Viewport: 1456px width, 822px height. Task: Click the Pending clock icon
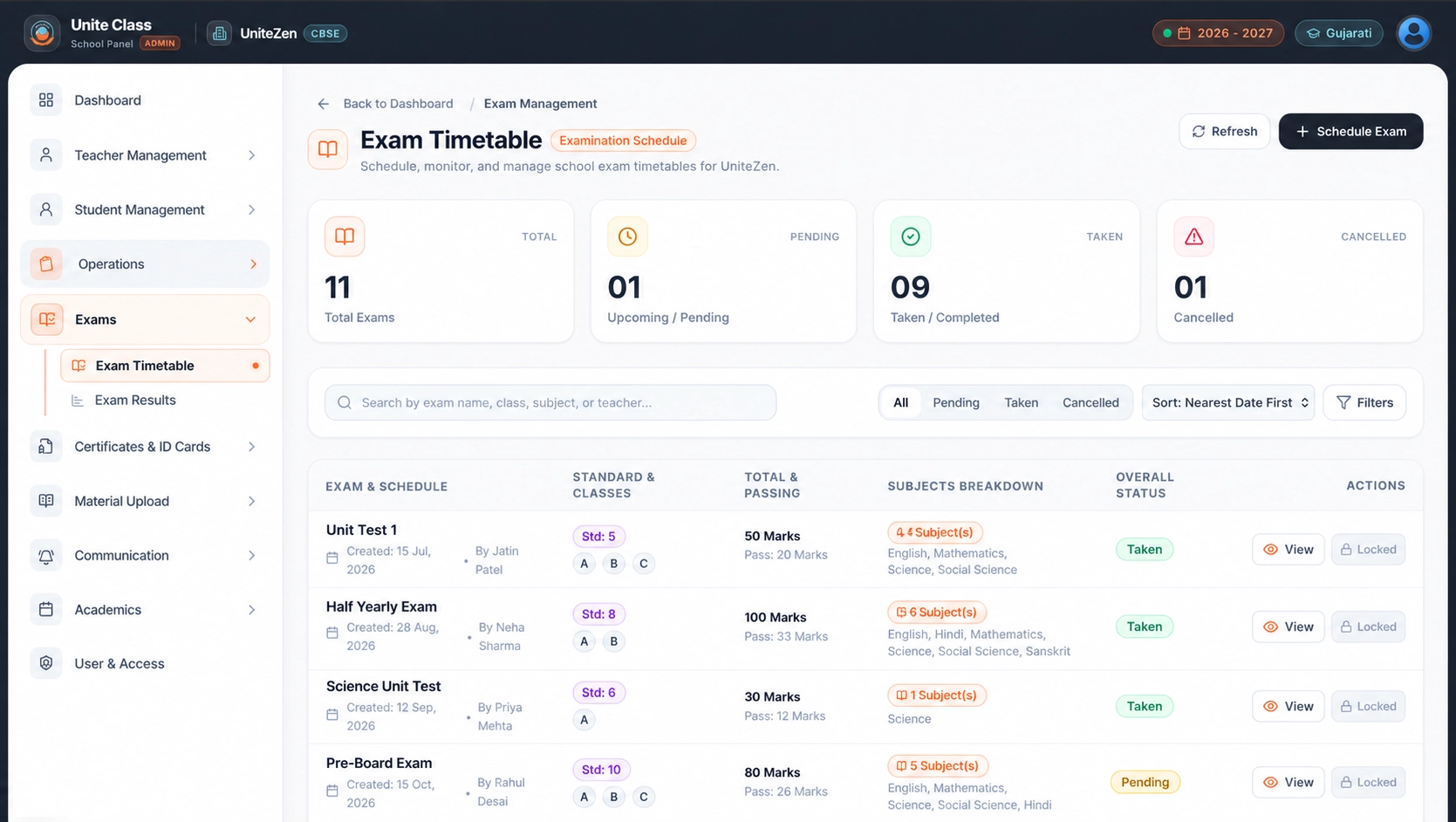[x=627, y=236]
